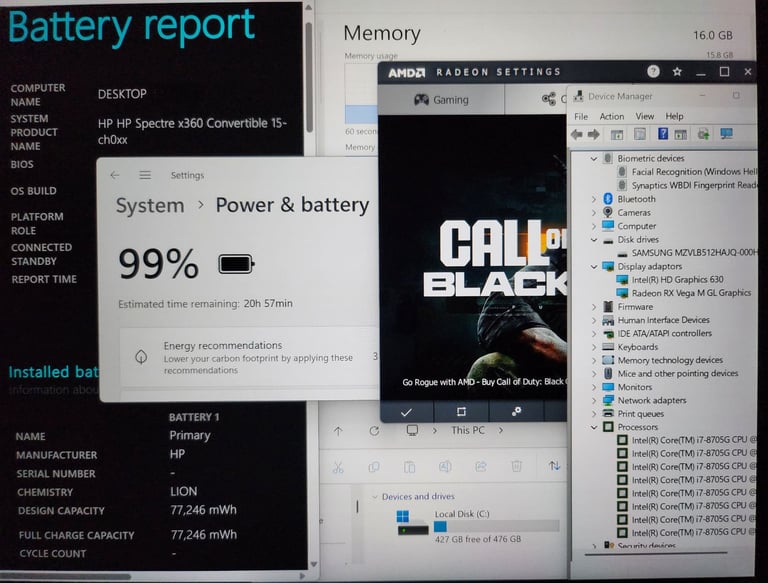Collapse the Devices and drives group

coord(375,497)
